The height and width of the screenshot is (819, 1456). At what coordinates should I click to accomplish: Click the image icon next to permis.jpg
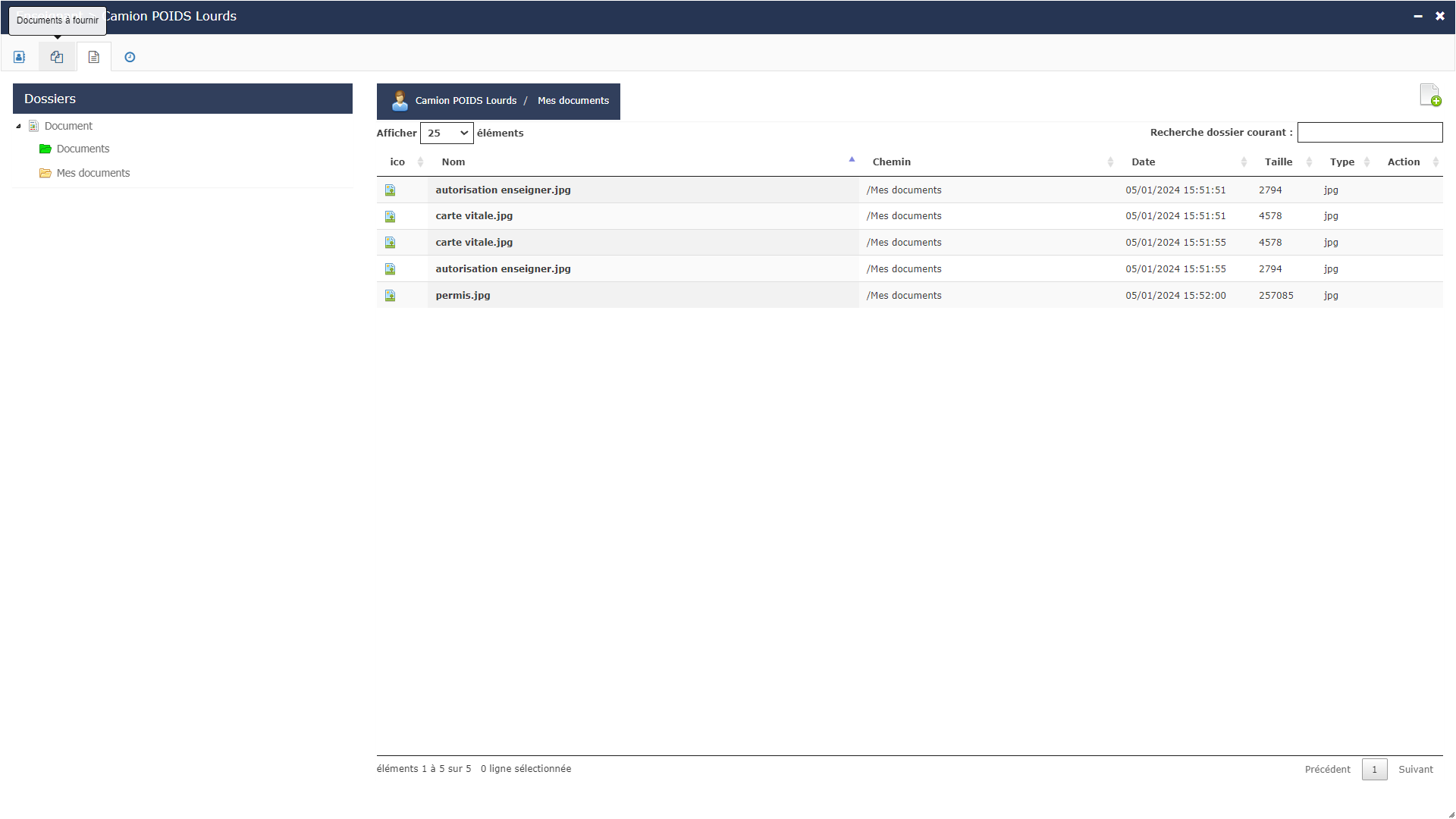click(x=390, y=296)
